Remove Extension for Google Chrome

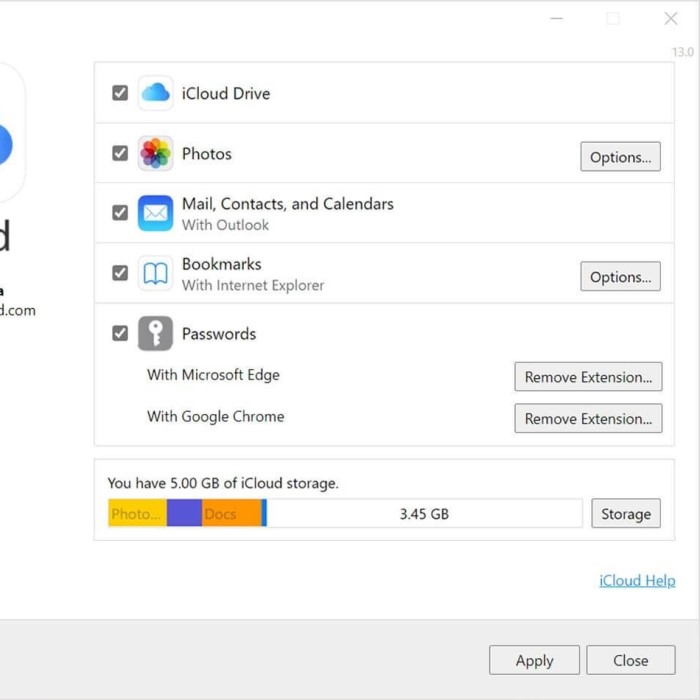(x=588, y=418)
